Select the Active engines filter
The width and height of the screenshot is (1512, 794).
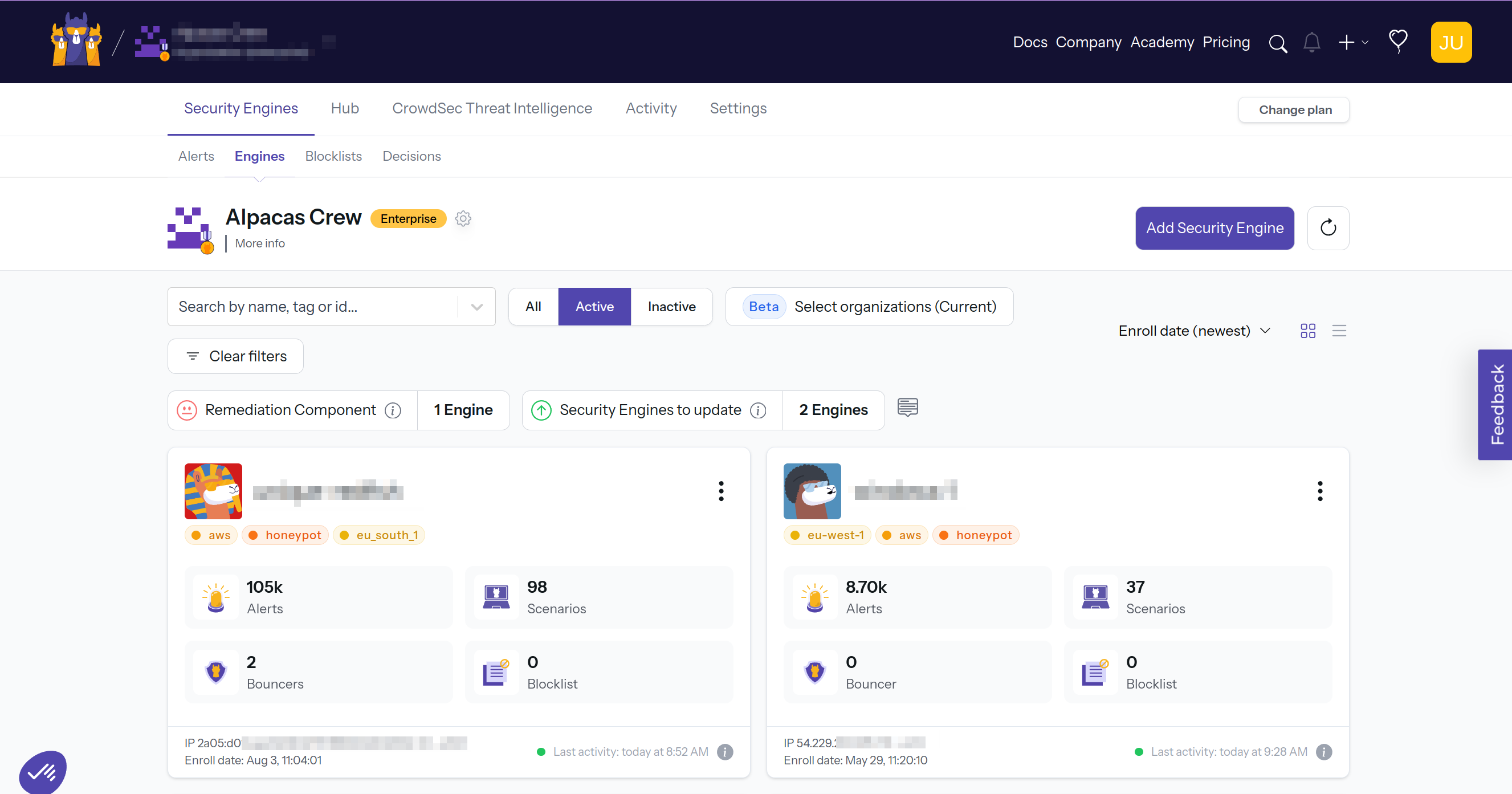(594, 306)
